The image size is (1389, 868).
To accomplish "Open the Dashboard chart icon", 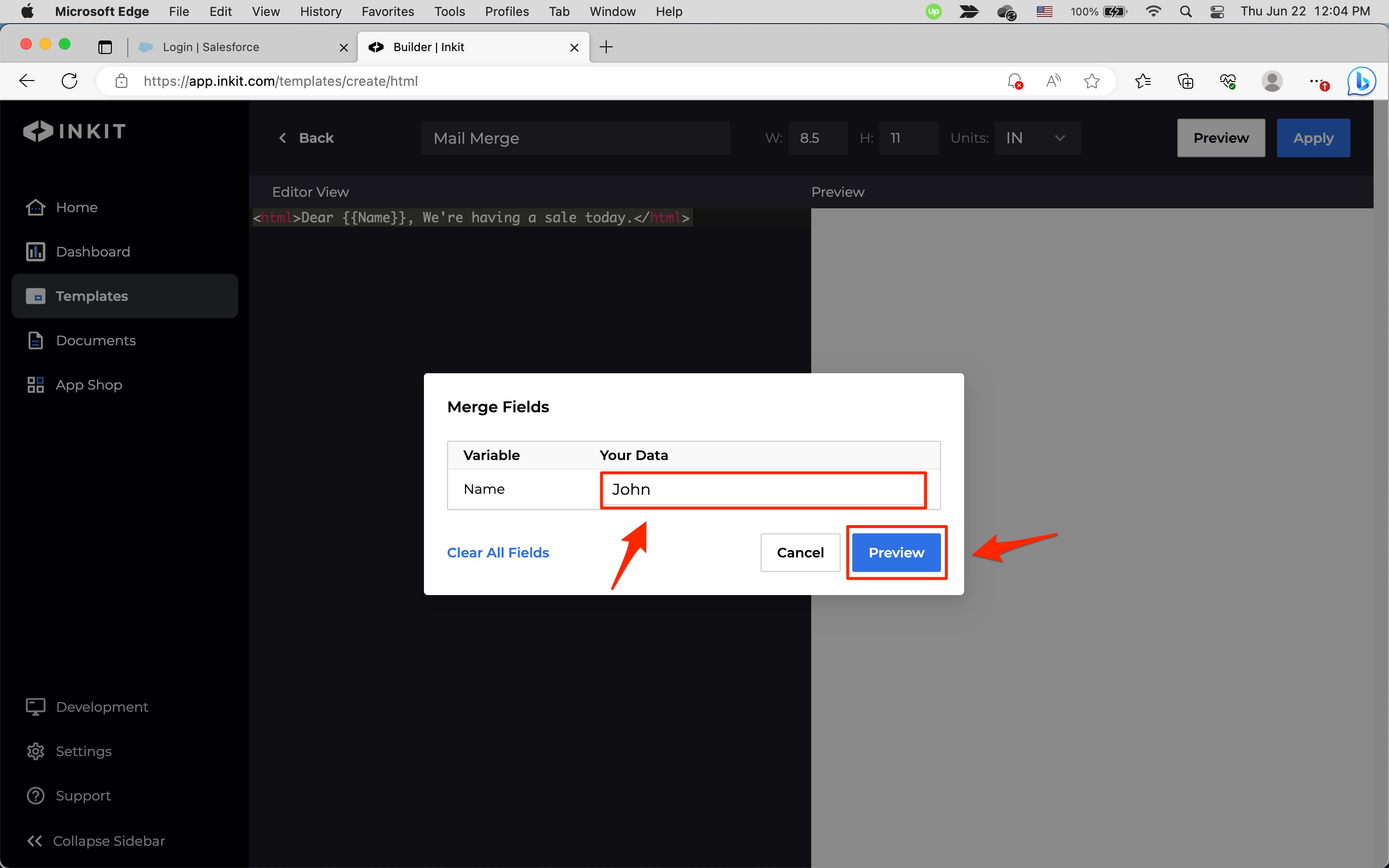I will [36, 251].
